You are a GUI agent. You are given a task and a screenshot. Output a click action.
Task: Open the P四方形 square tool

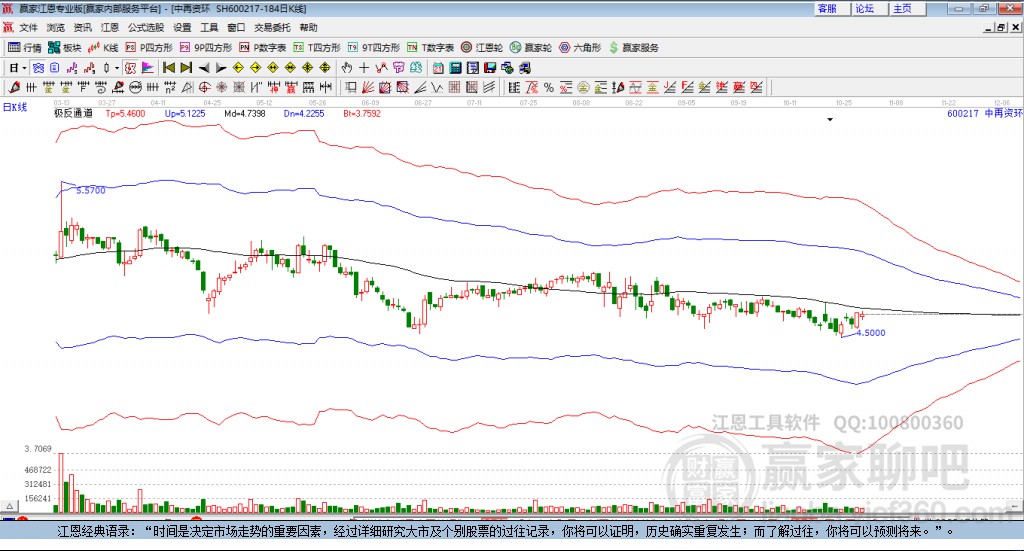click(149, 48)
